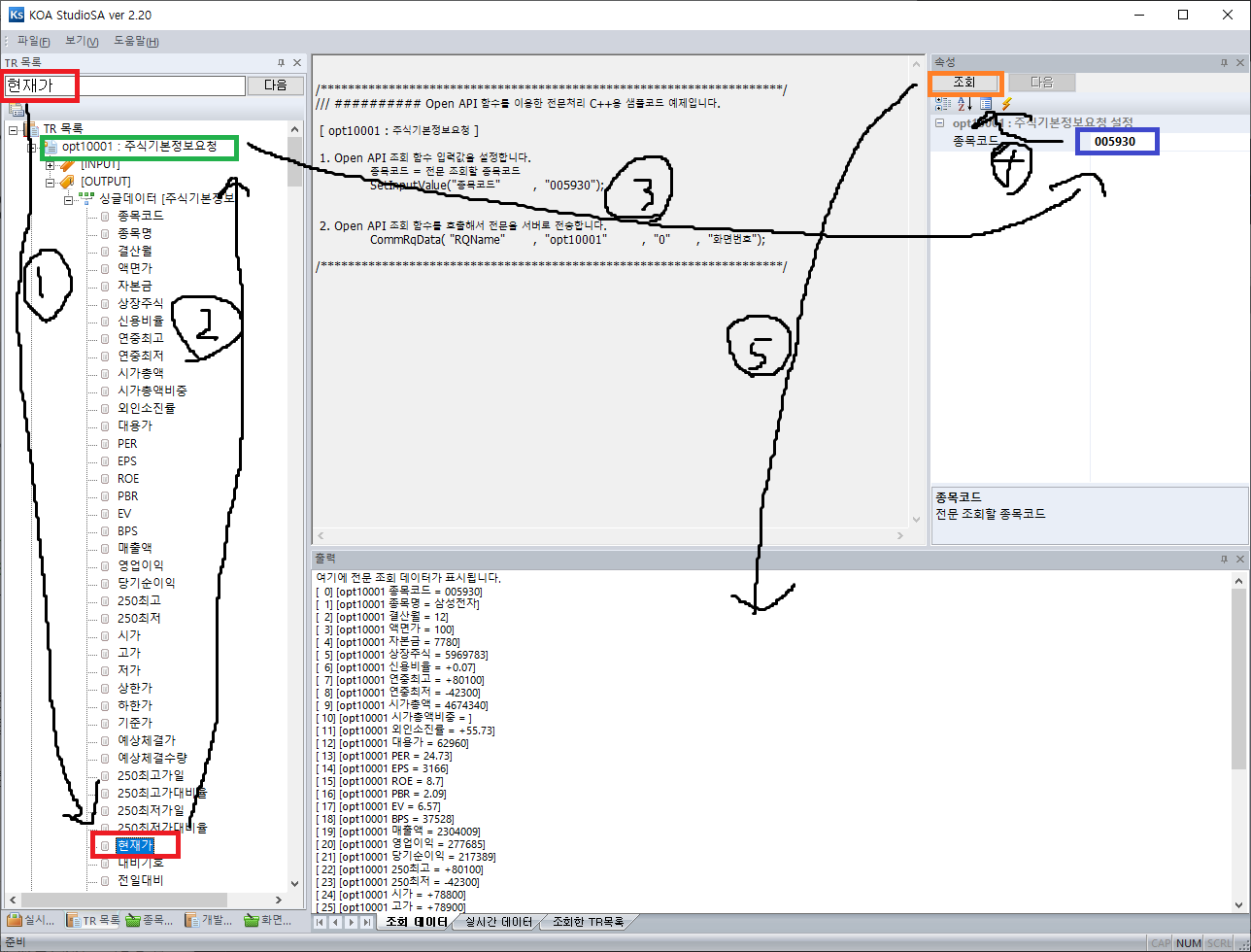Click the 조회 button in the properties panel
The image size is (1251, 952).
tap(965, 82)
